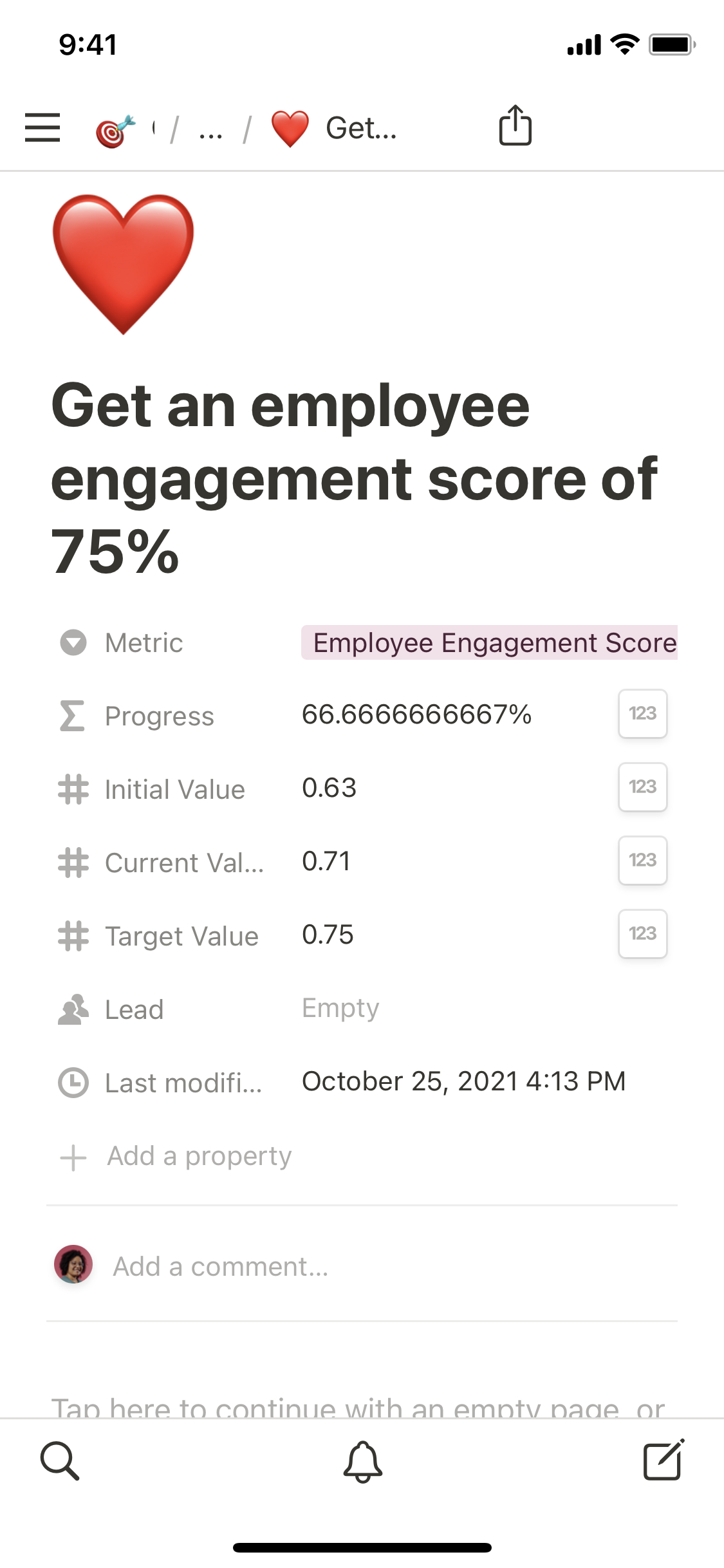Edit the Current Value 0.71 field
724x1568 pixels.
[x=326, y=861]
